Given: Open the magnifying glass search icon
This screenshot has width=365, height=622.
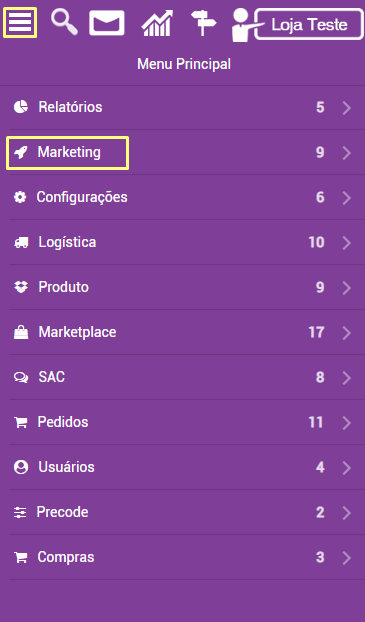Looking at the screenshot, I should (64, 22).
